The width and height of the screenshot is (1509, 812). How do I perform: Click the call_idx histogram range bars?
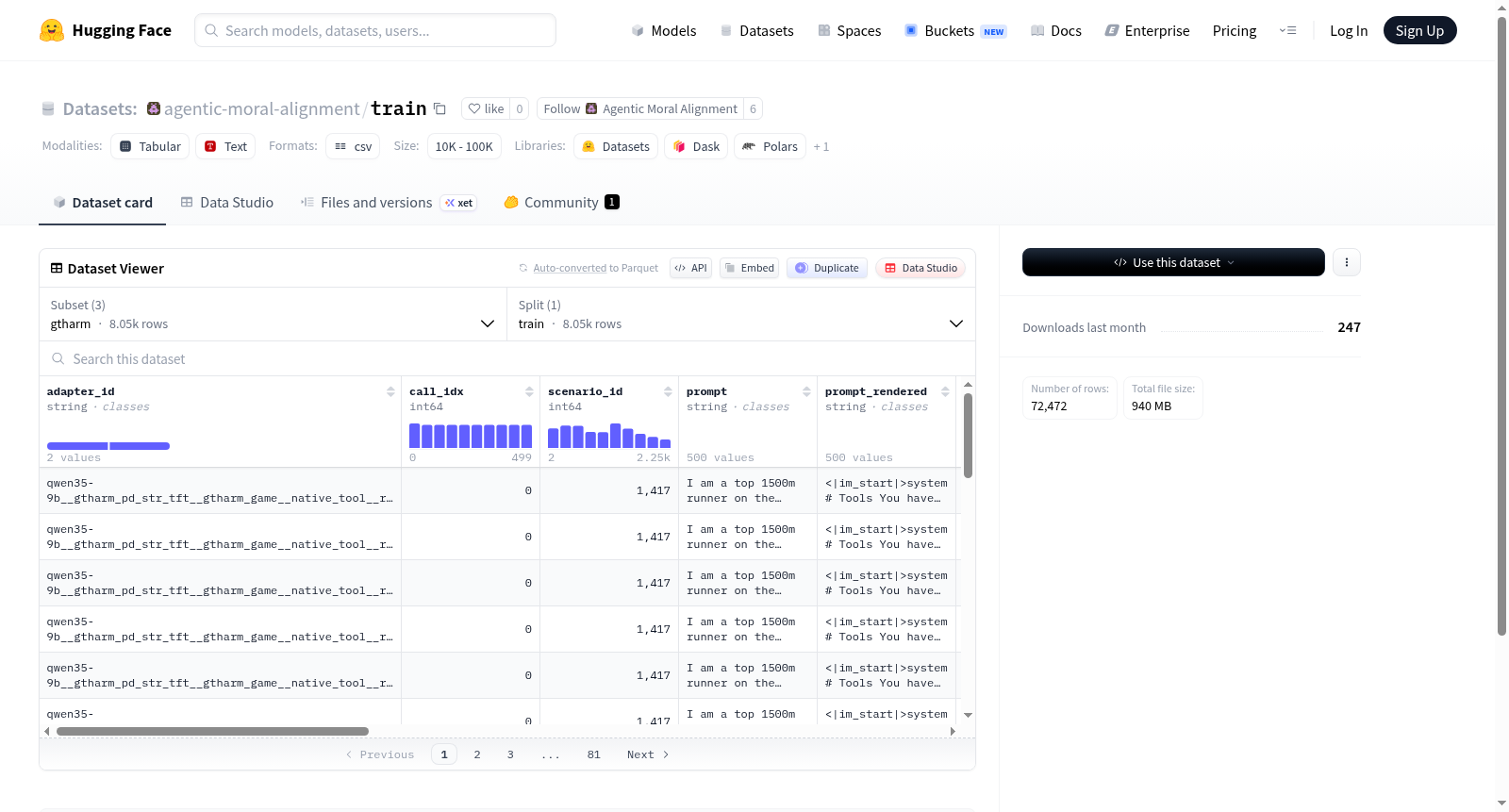[471, 436]
